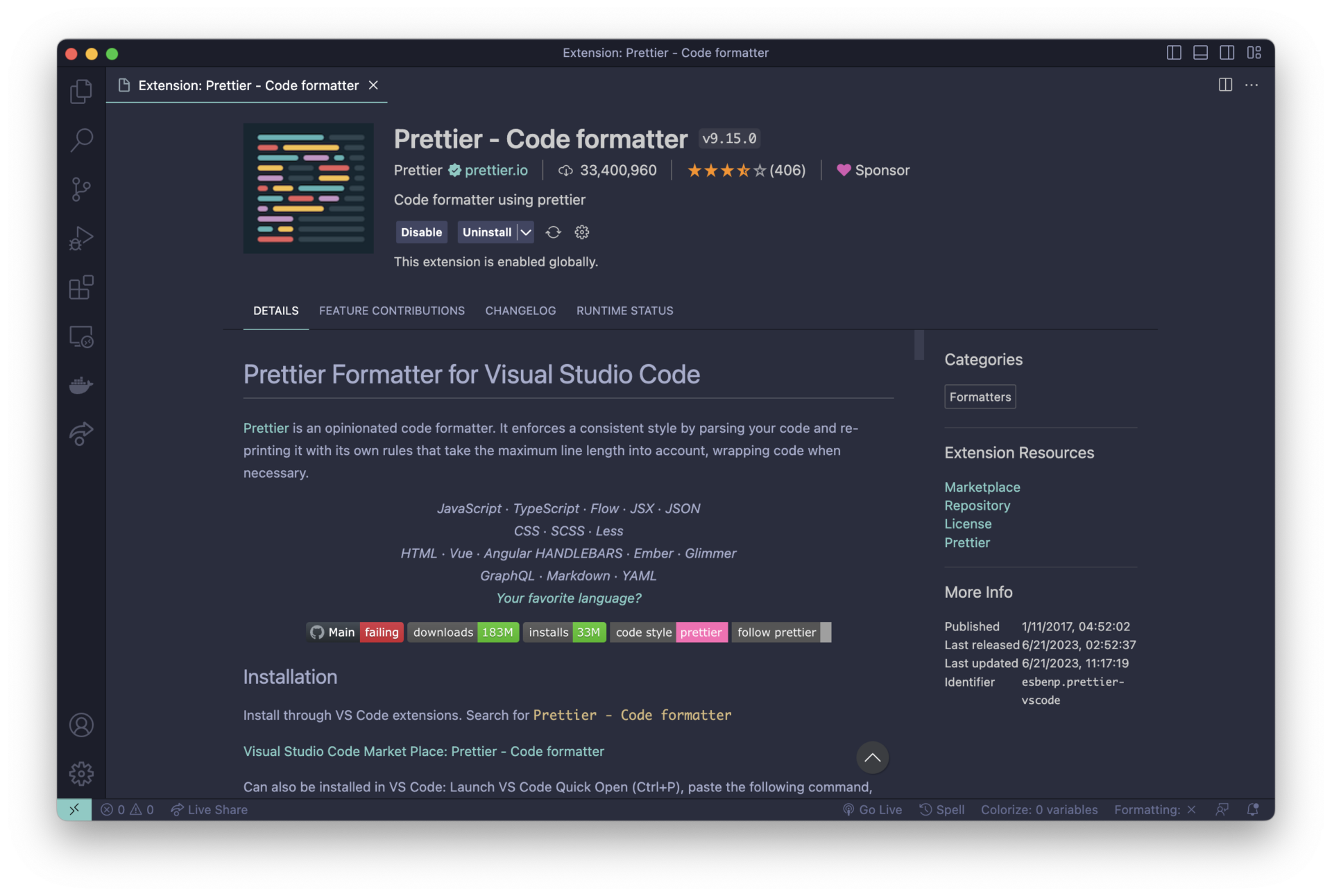Open the Search view in activity bar
The image size is (1332, 896).
[x=81, y=140]
